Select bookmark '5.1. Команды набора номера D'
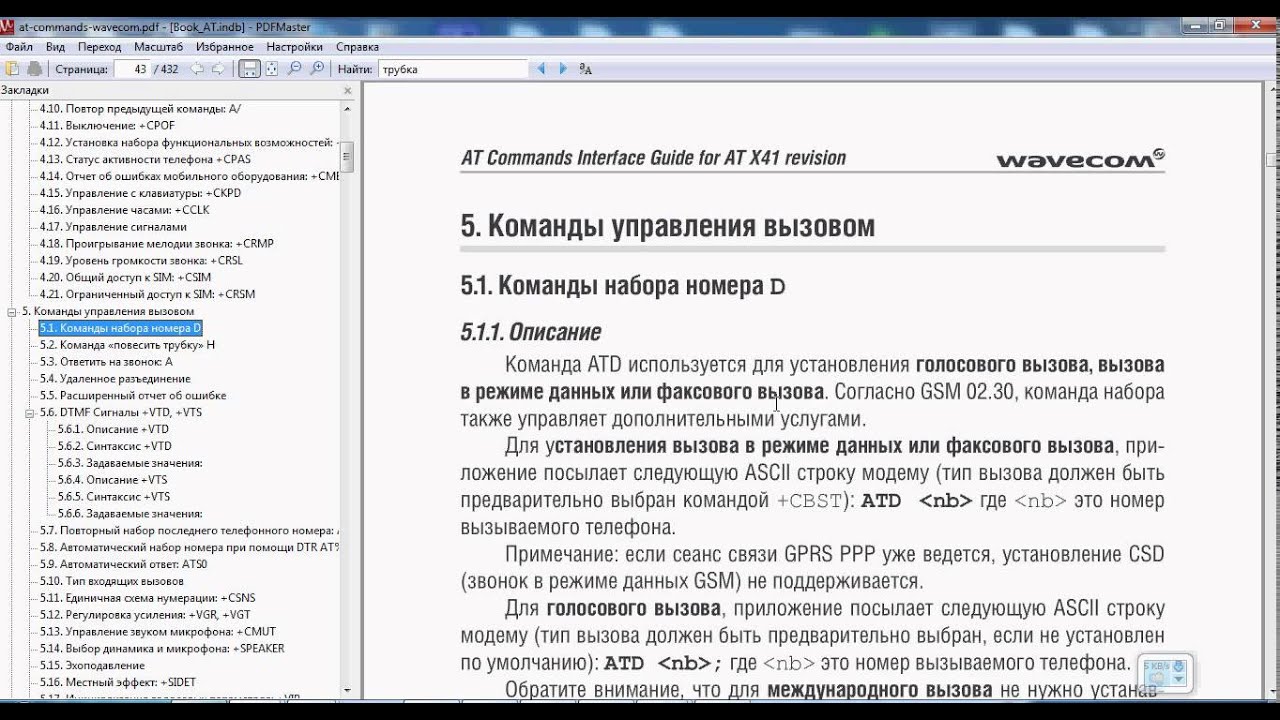The image size is (1280, 720). 120,328
